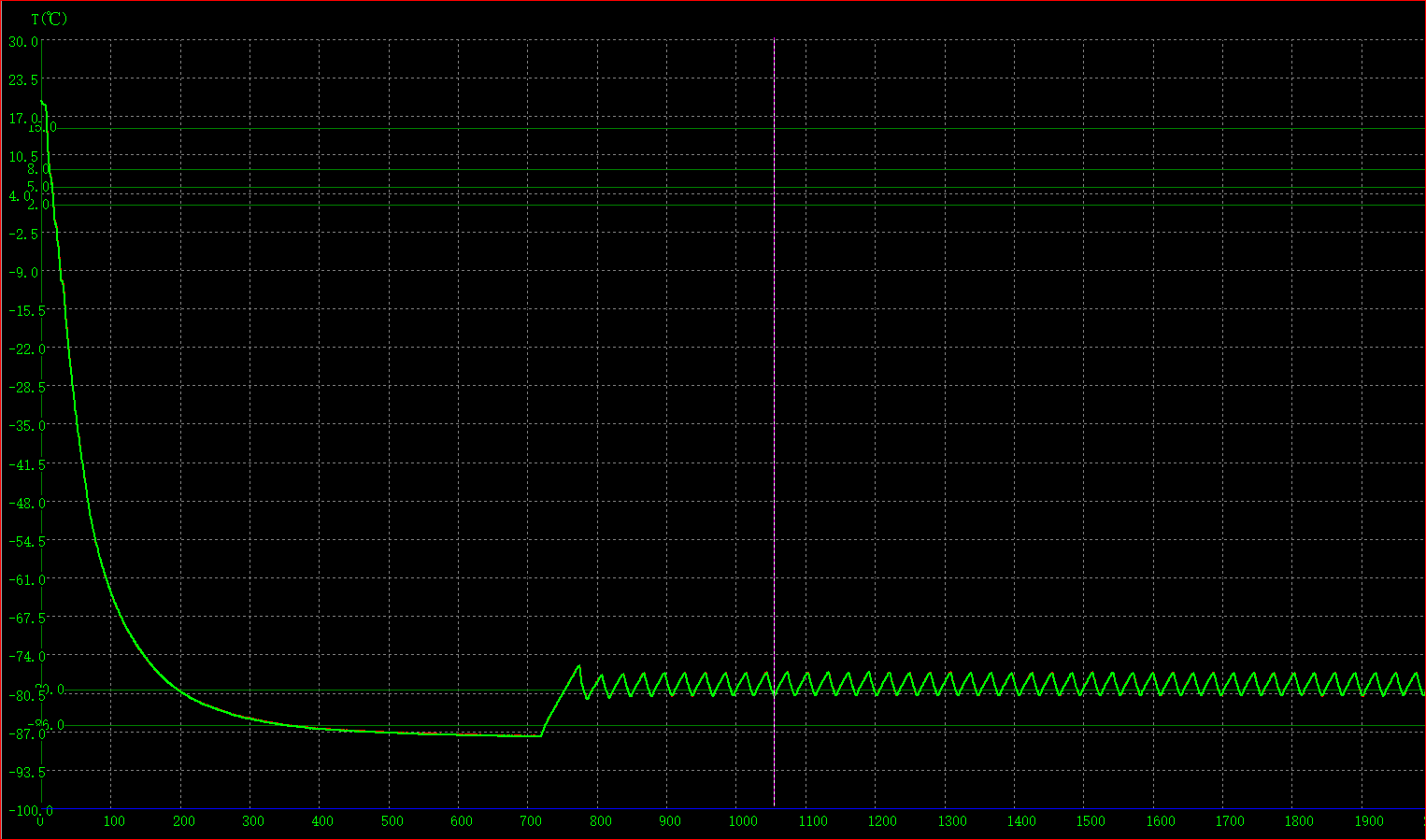1426x840 pixels.
Task: Click the 100 tick label on time axis
Action: point(114,821)
